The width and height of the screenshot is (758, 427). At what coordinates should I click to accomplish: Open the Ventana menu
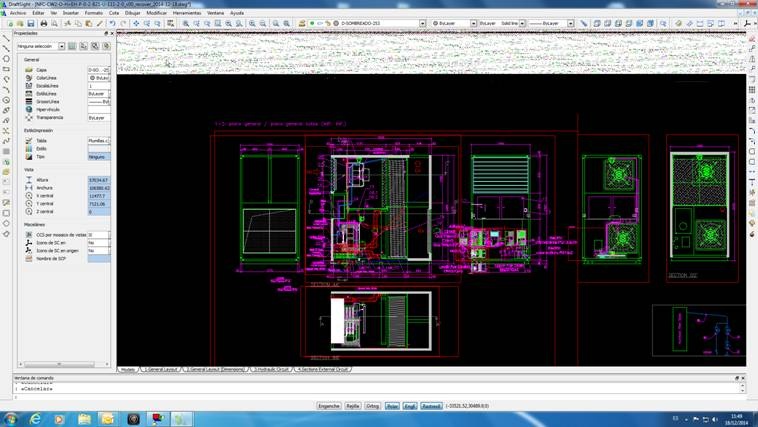(x=216, y=13)
